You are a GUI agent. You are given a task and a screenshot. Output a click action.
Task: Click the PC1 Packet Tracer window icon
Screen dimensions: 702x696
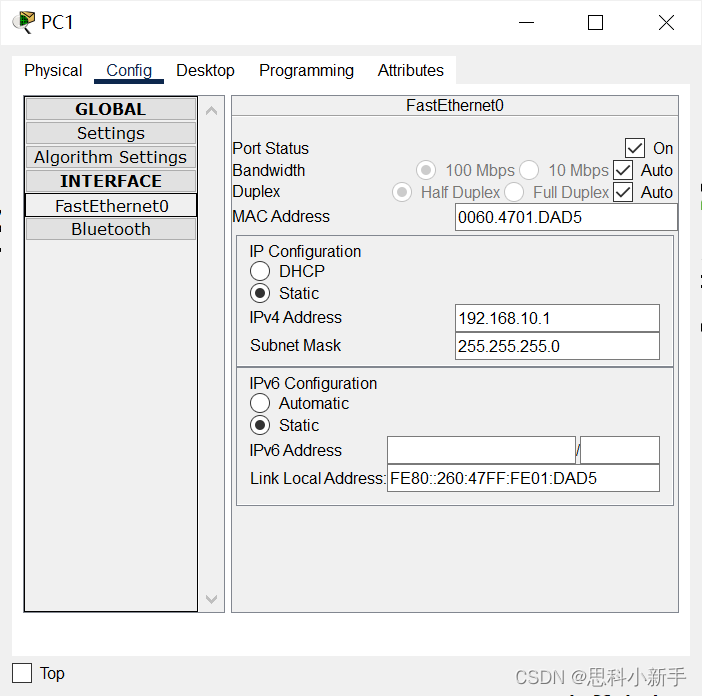click(x=24, y=22)
